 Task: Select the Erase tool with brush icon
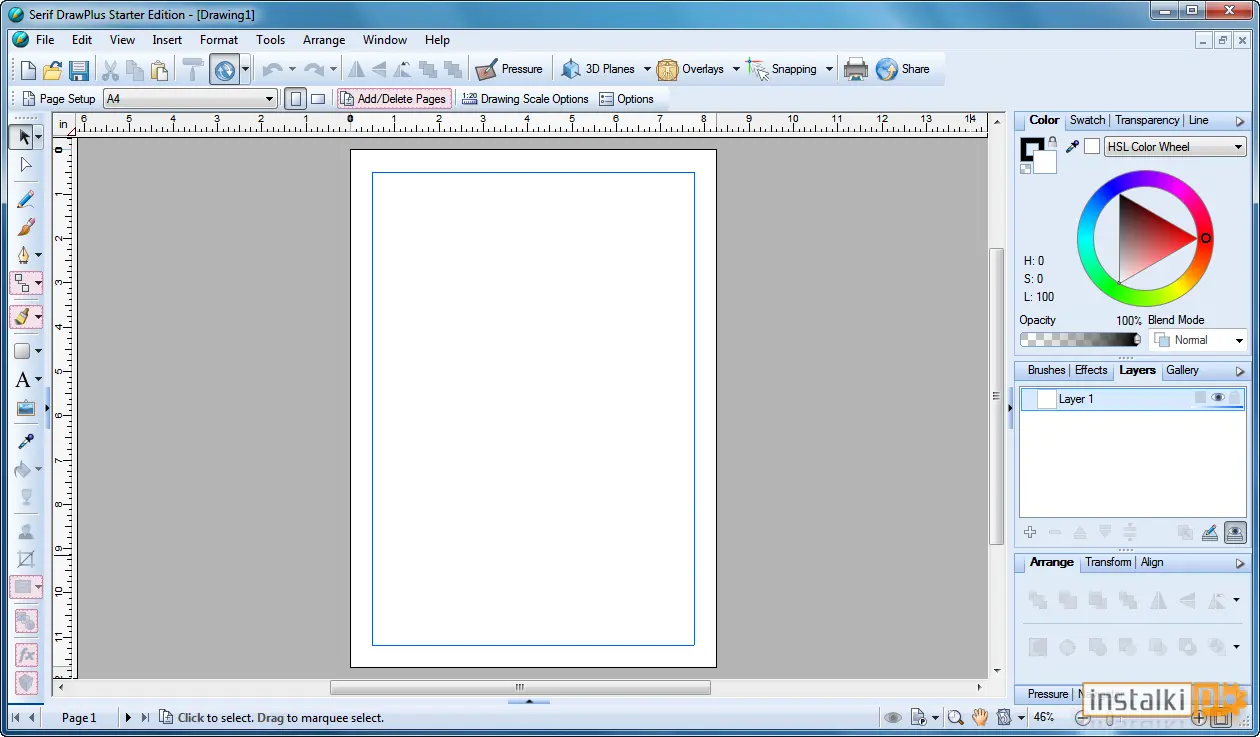point(21,317)
